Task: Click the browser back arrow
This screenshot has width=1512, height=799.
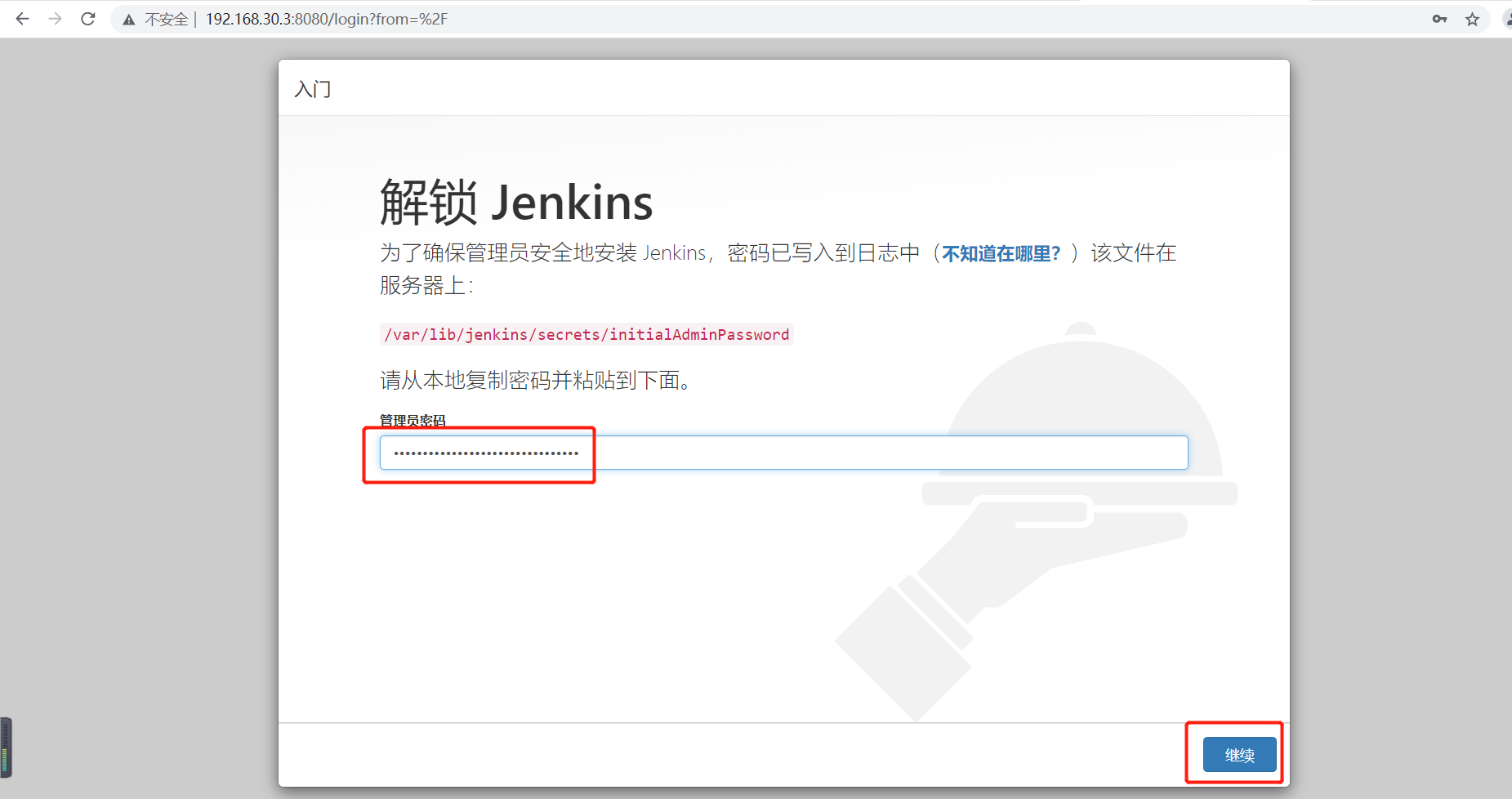Action: (x=22, y=18)
